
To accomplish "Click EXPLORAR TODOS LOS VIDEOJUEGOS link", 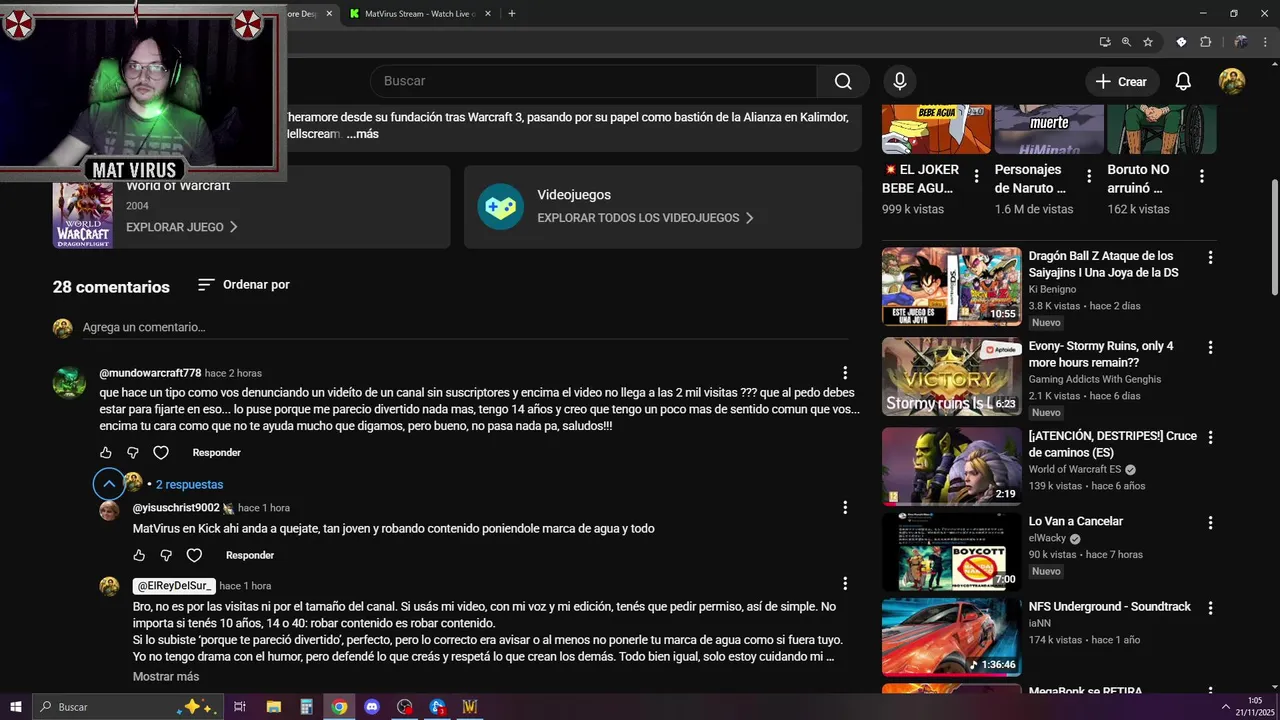I will [x=646, y=218].
